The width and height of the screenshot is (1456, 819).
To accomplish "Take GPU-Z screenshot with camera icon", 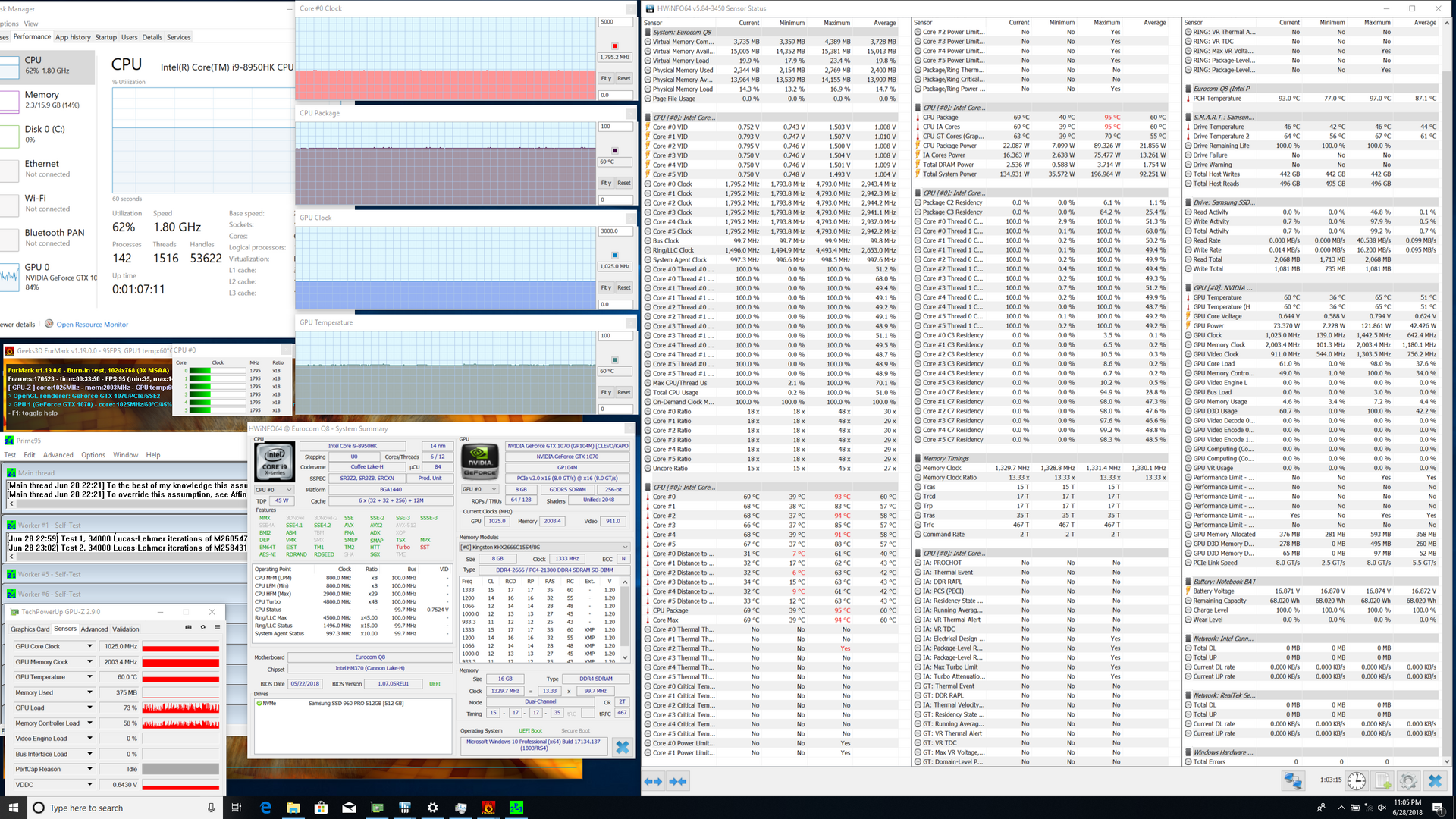I will coord(189,627).
